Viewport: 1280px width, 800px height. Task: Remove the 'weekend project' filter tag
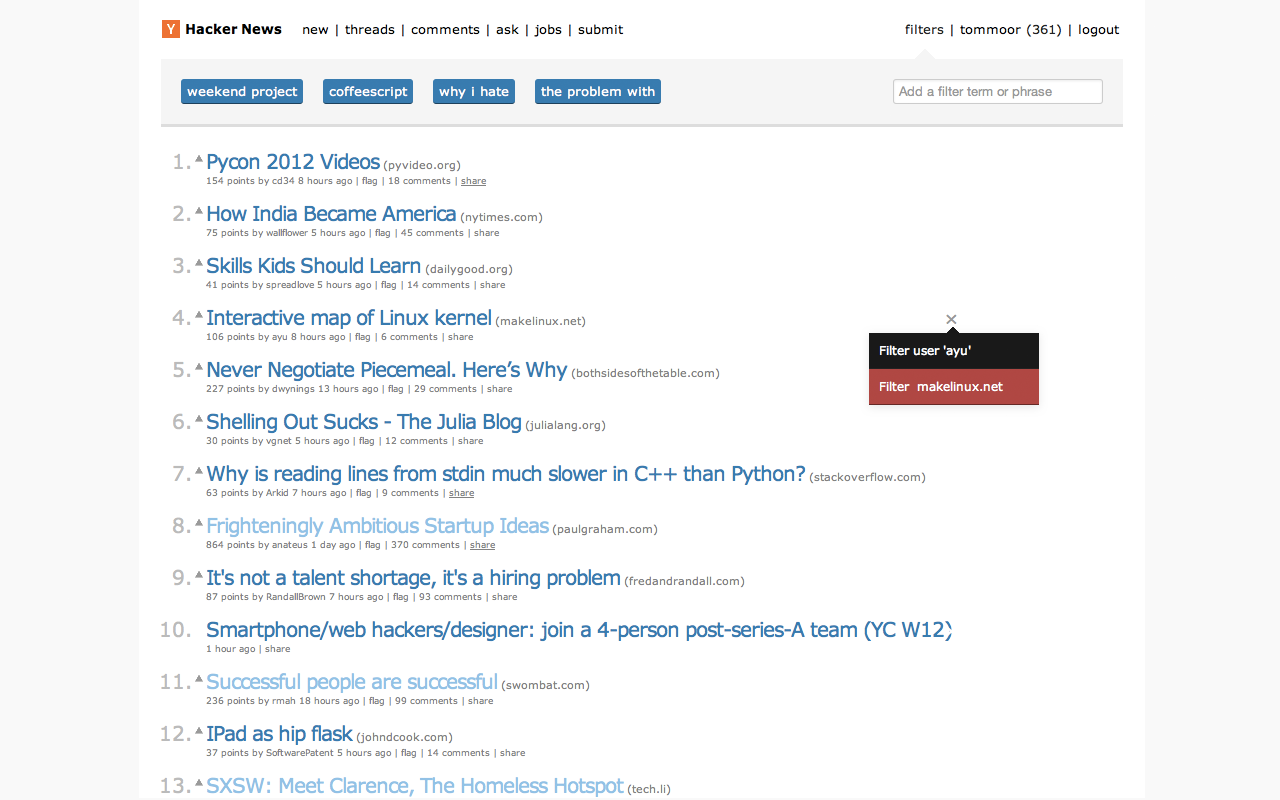coord(242,91)
